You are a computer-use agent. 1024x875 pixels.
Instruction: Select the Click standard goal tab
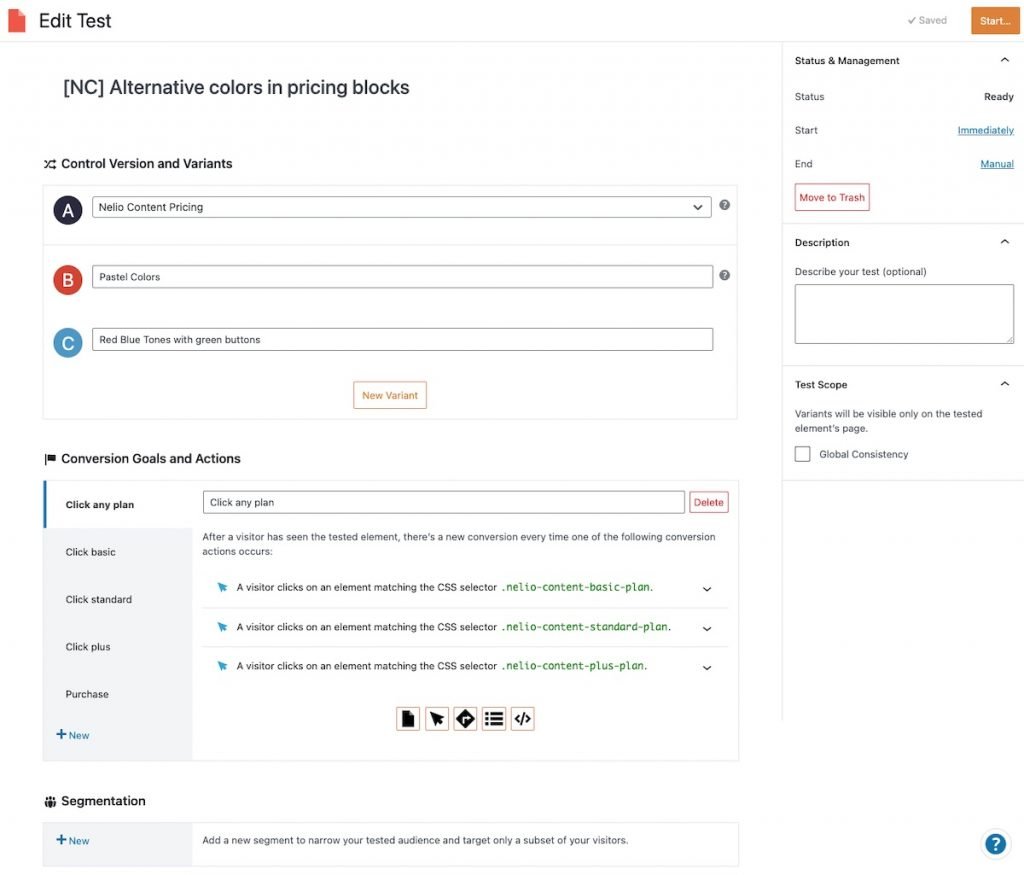tap(99, 599)
